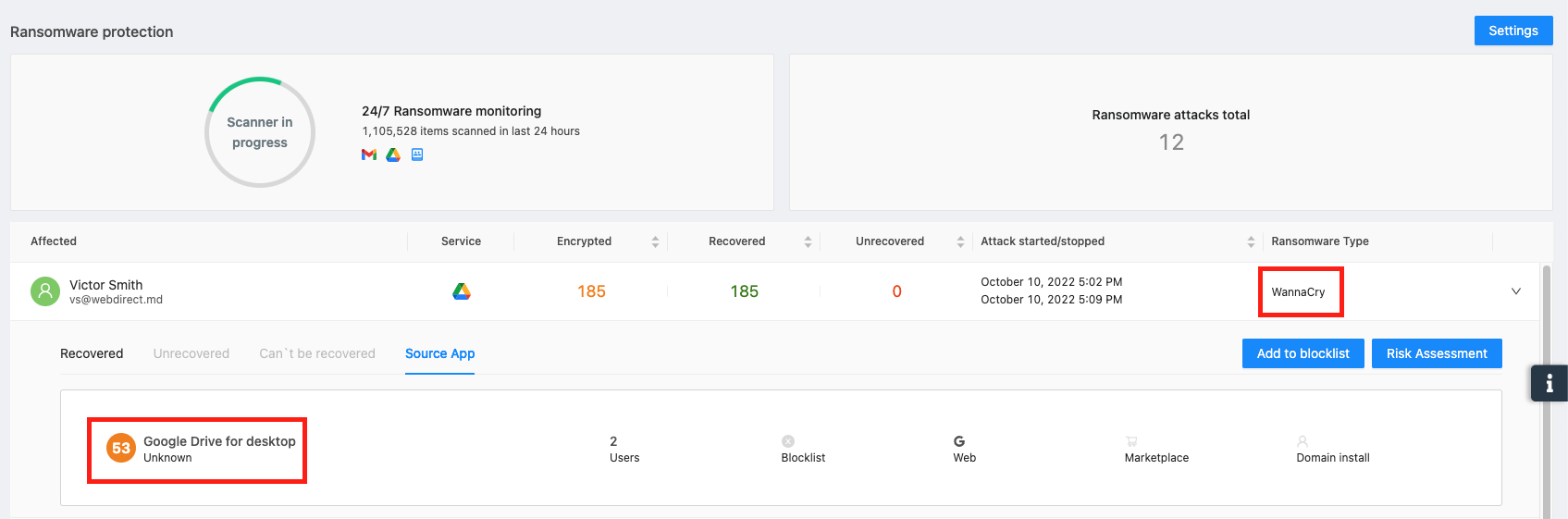This screenshot has height=519, width=1568.
Task: Open the info panel side button
Action: tap(1549, 383)
